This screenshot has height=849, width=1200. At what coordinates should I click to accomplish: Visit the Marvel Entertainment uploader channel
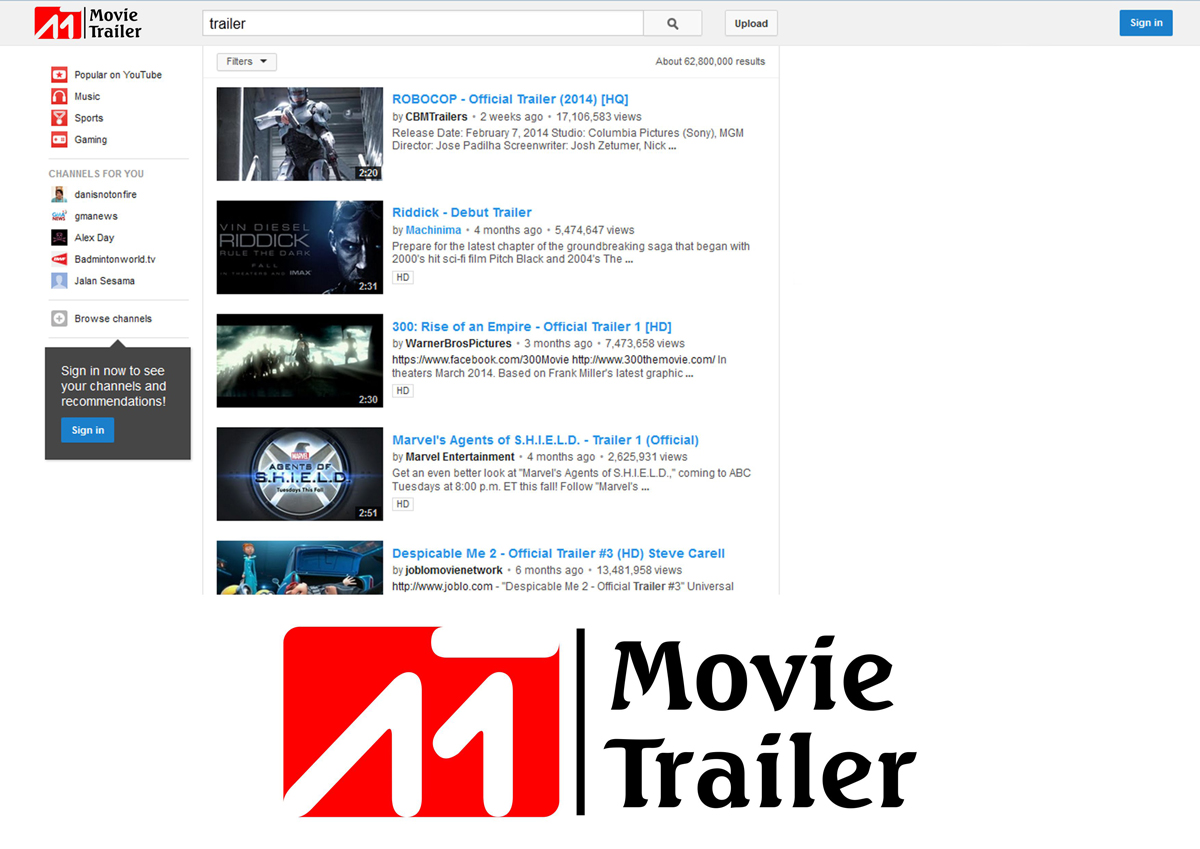point(460,457)
